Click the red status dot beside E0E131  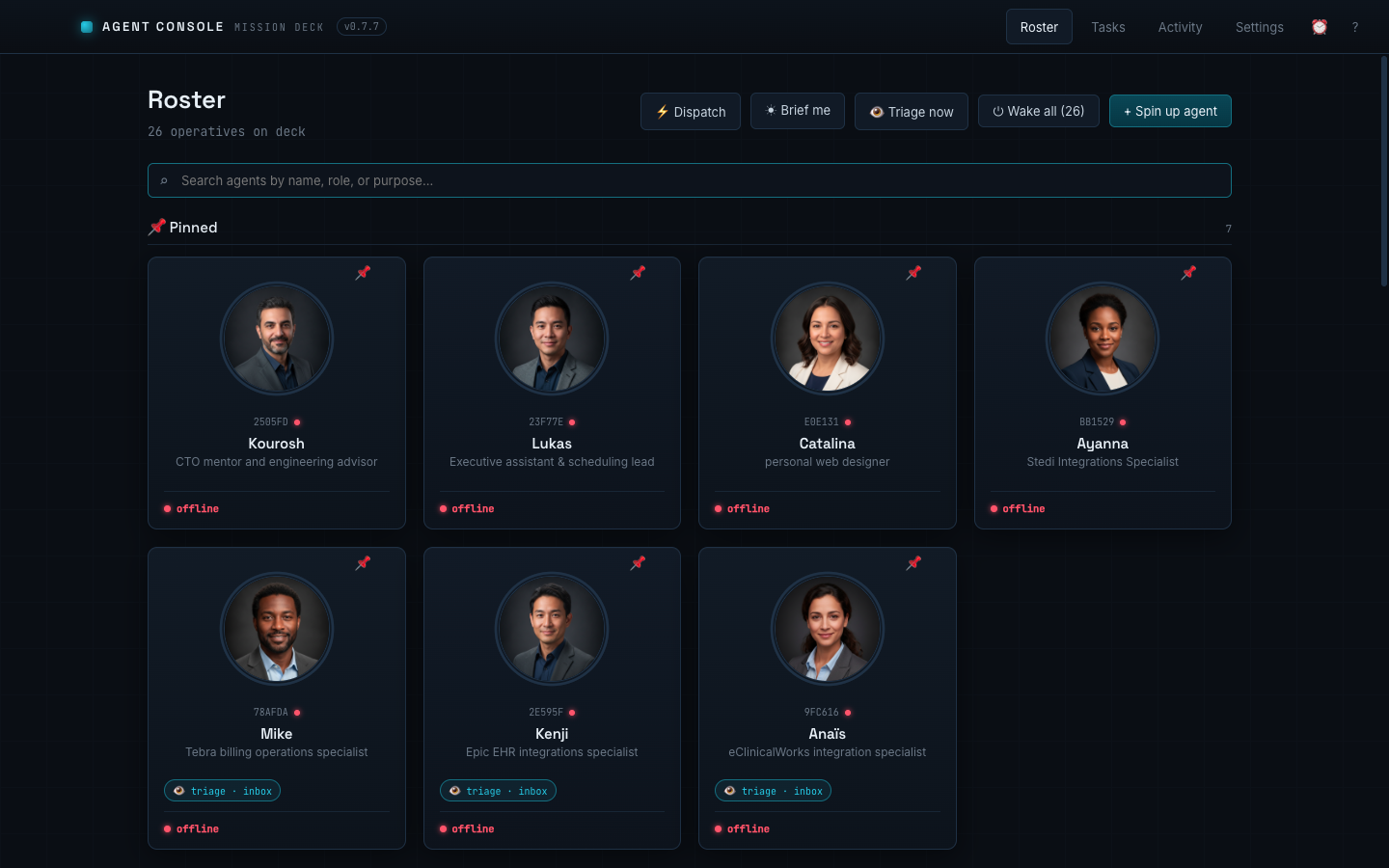point(848,422)
